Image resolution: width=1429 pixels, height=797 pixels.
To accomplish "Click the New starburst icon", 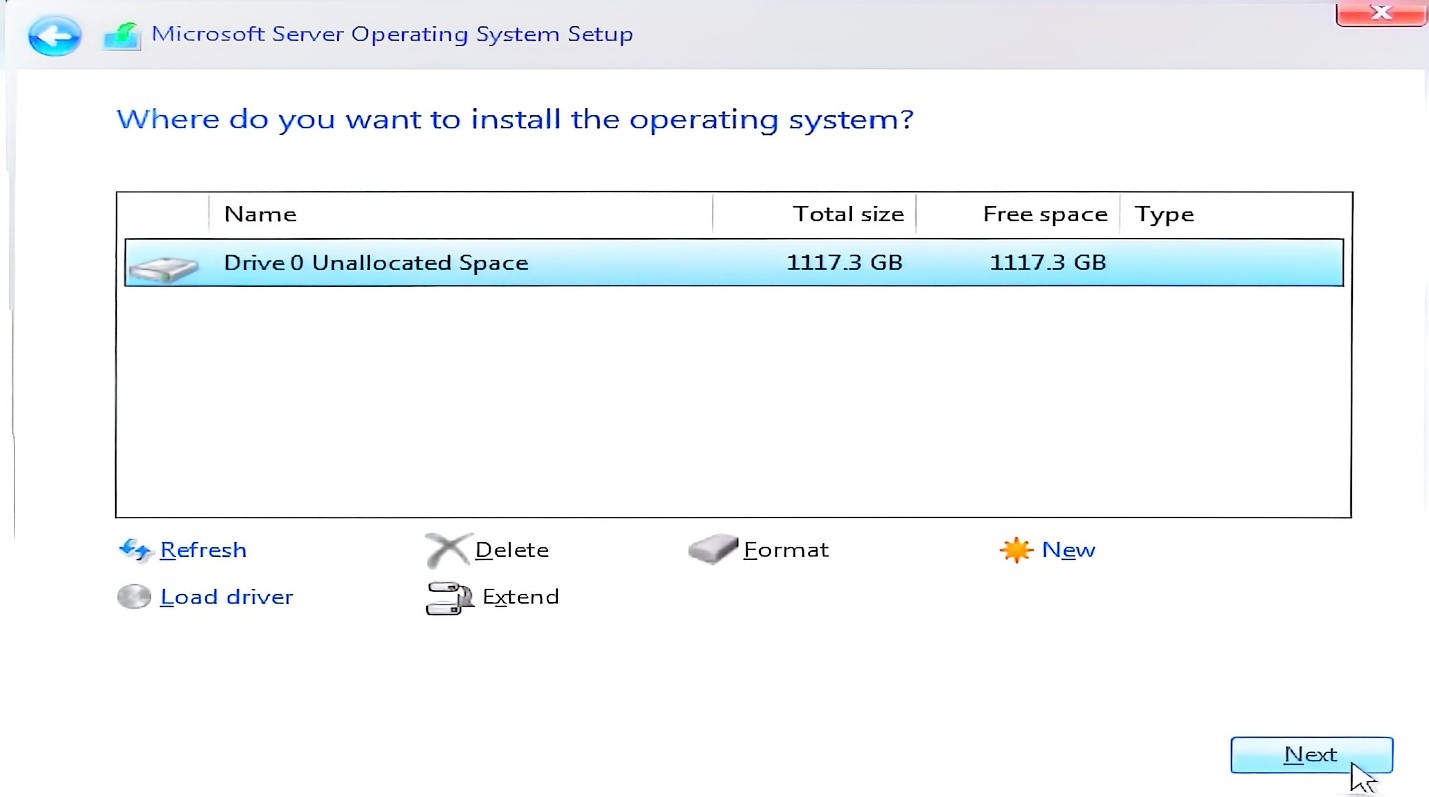I will pos(1015,550).
